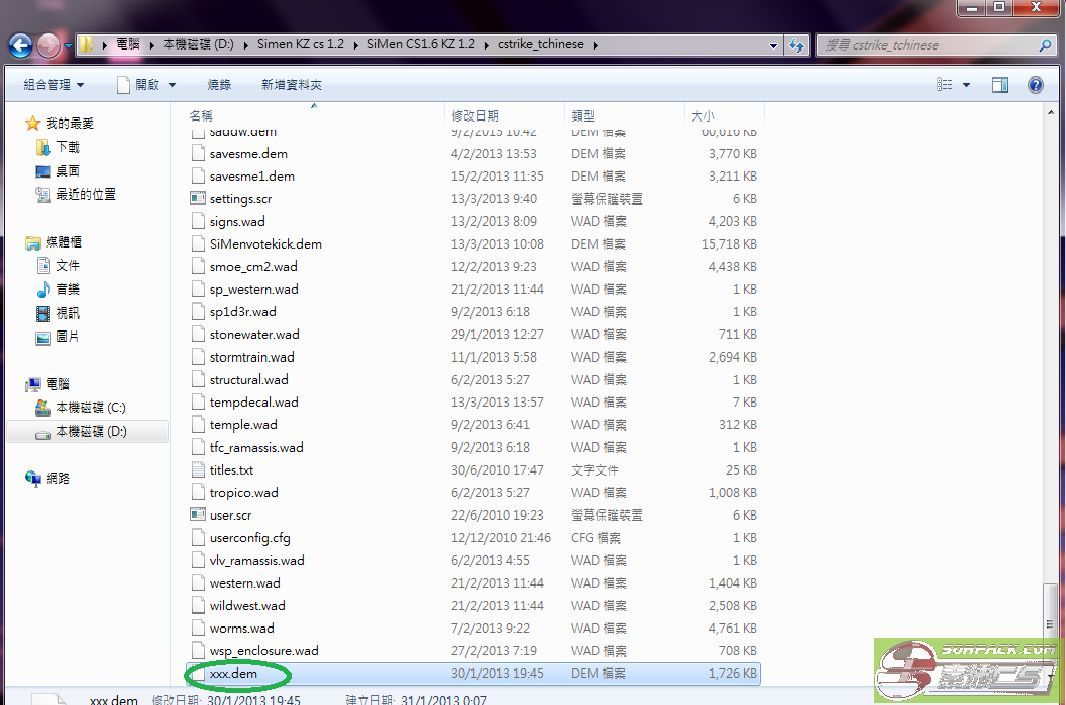Refresh the current folder view
This screenshot has height=705, width=1066.
(796, 45)
